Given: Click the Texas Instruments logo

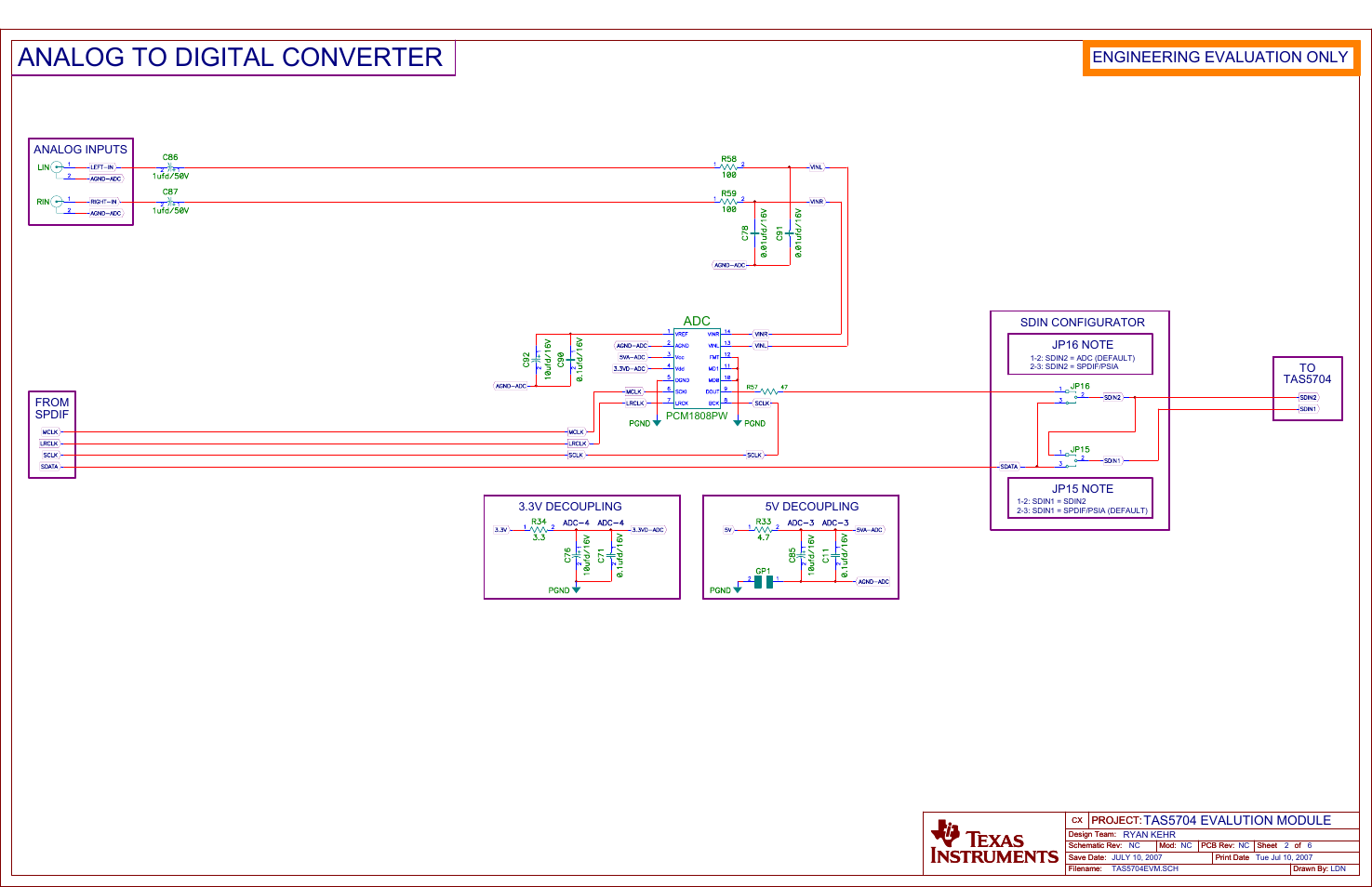Looking at the screenshot, I should point(993,842).
